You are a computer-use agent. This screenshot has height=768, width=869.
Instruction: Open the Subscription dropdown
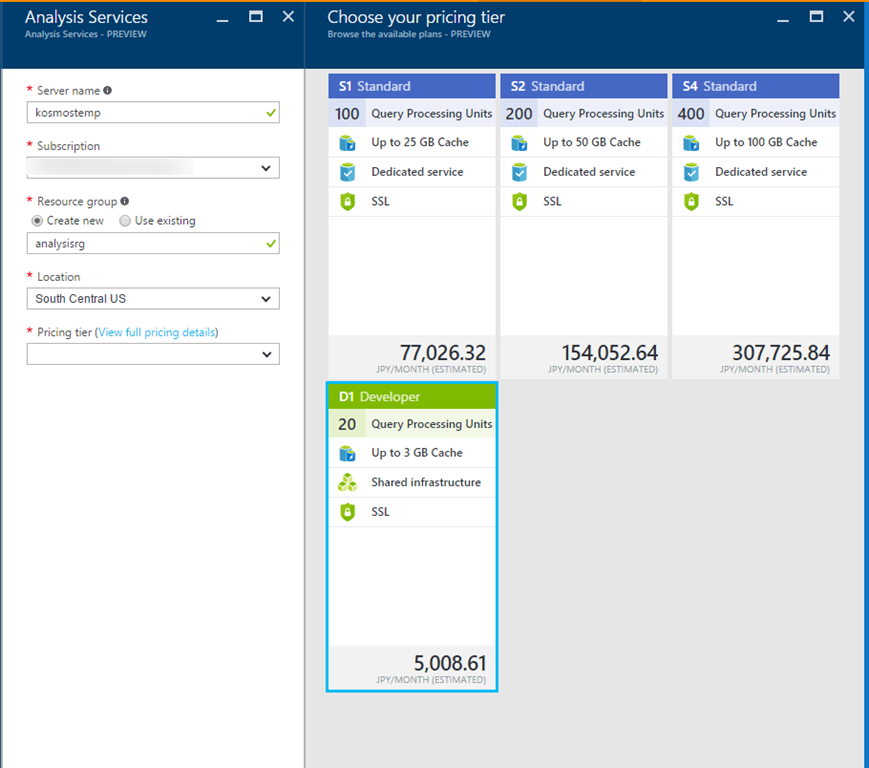pos(153,168)
